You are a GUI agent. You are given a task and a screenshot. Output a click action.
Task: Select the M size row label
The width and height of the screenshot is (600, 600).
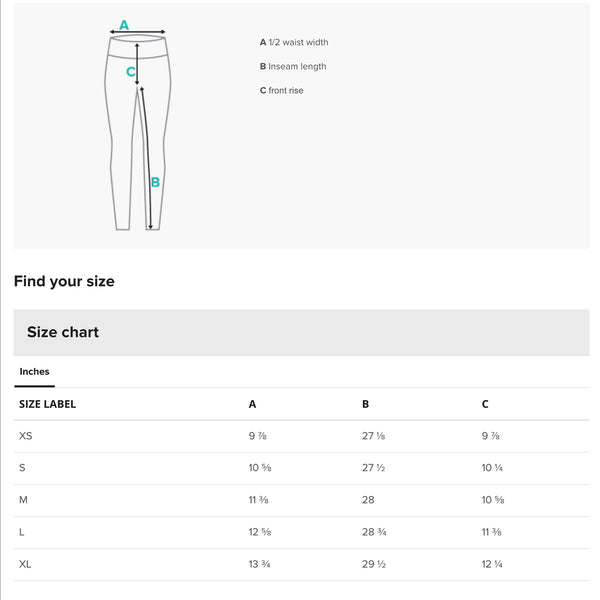click(x=23, y=500)
